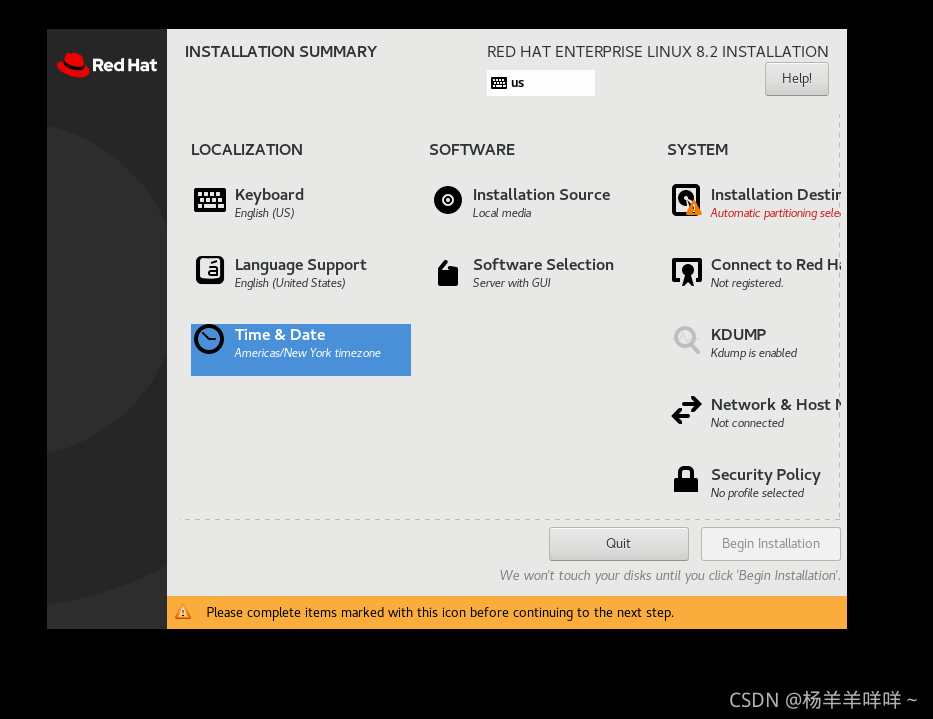This screenshot has height=719, width=933.
Task: Click the Installation Source disc icon
Action: pyautogui.click(x=447, y=200)
